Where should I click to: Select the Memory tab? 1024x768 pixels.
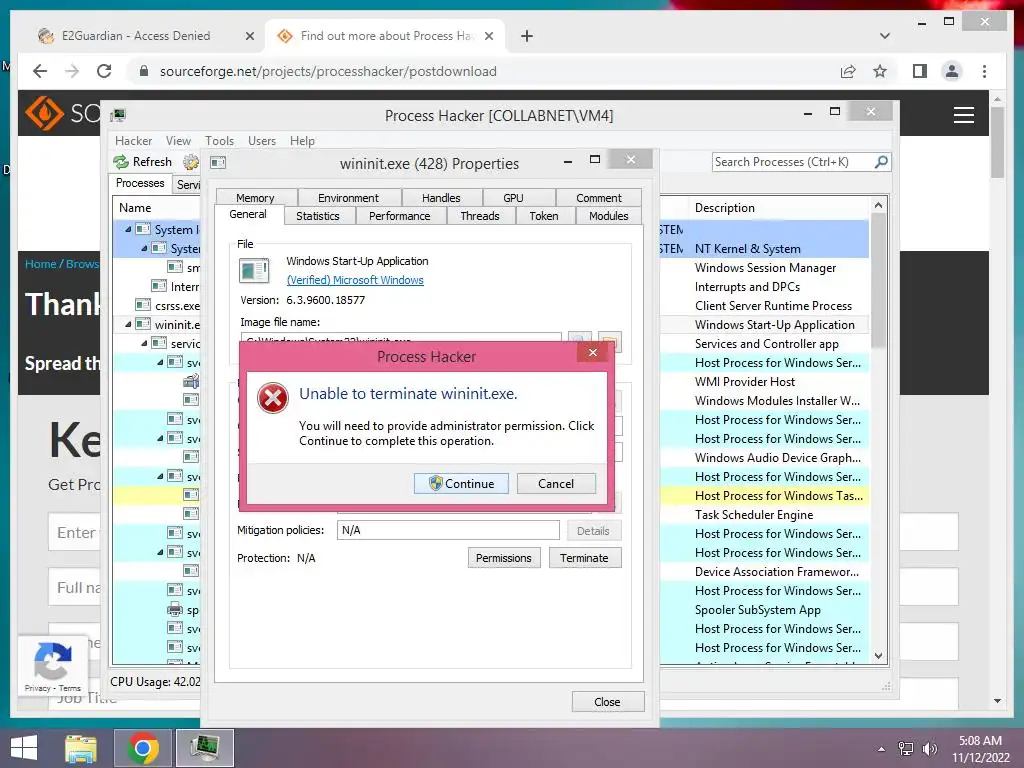[255, 197]
